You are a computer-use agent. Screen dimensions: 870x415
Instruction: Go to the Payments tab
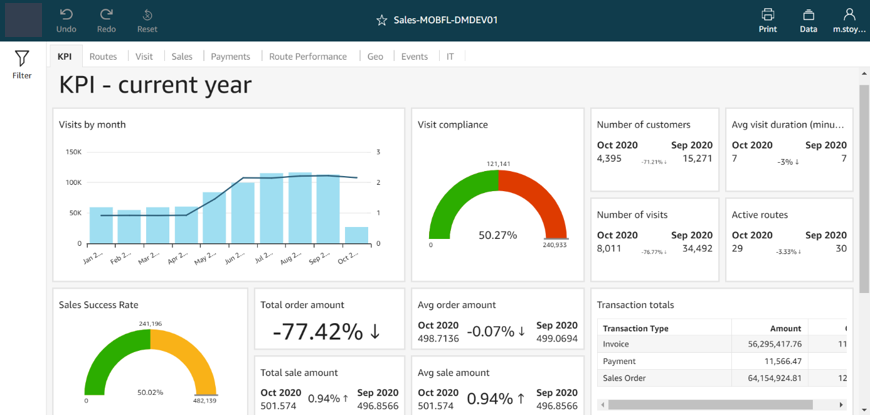click(x=230, y=57)
